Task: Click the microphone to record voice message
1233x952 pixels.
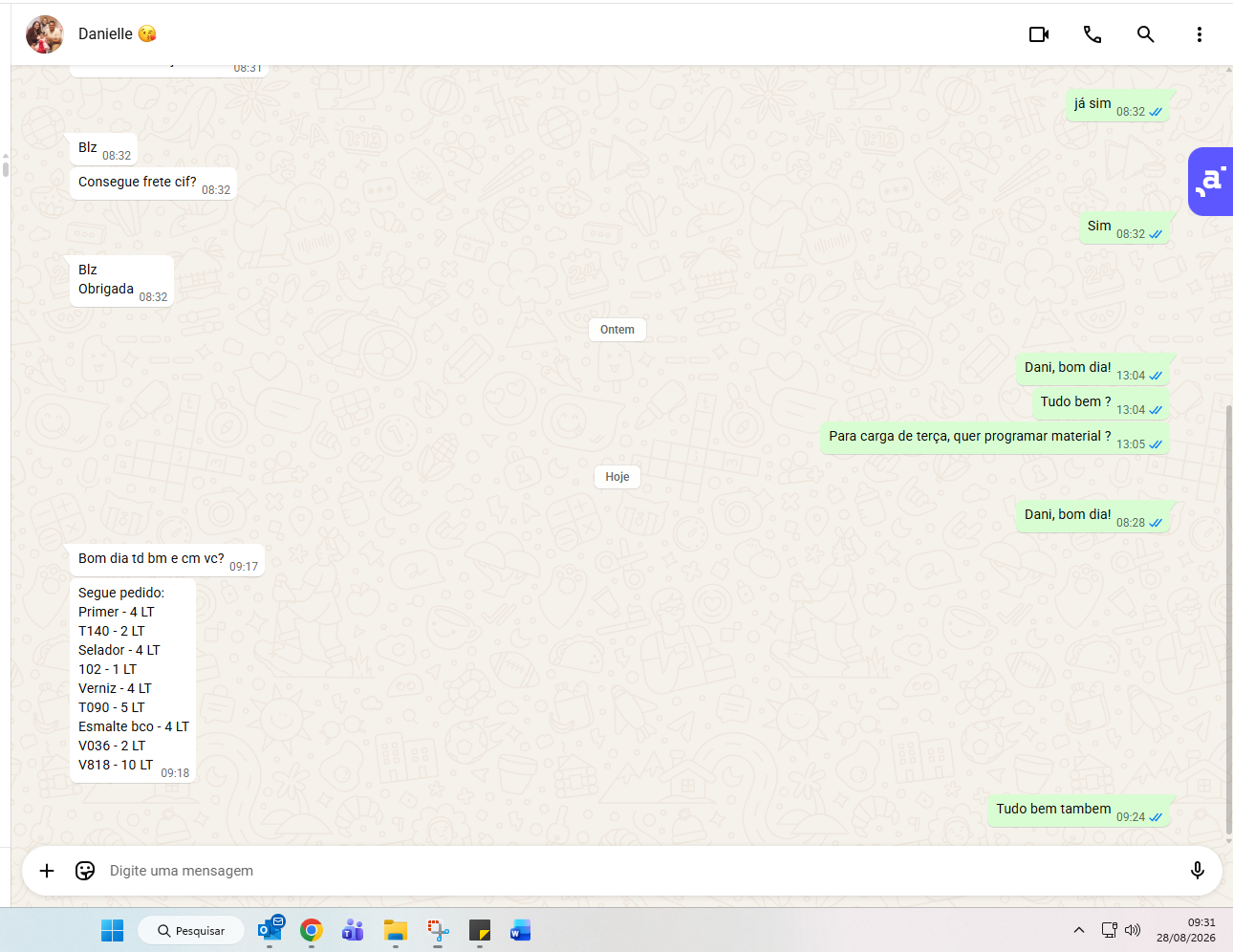Action: (x=1197, y=870)
